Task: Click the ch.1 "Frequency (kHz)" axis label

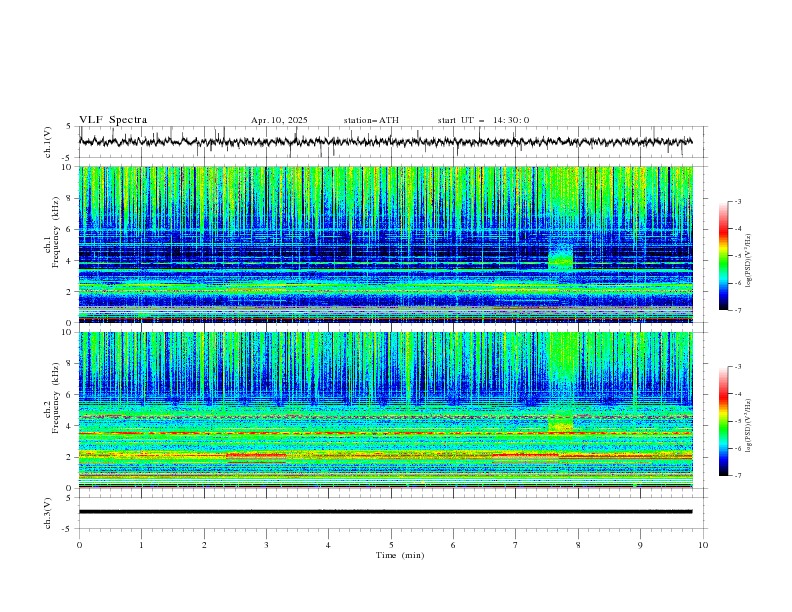Action: point(55,233)
